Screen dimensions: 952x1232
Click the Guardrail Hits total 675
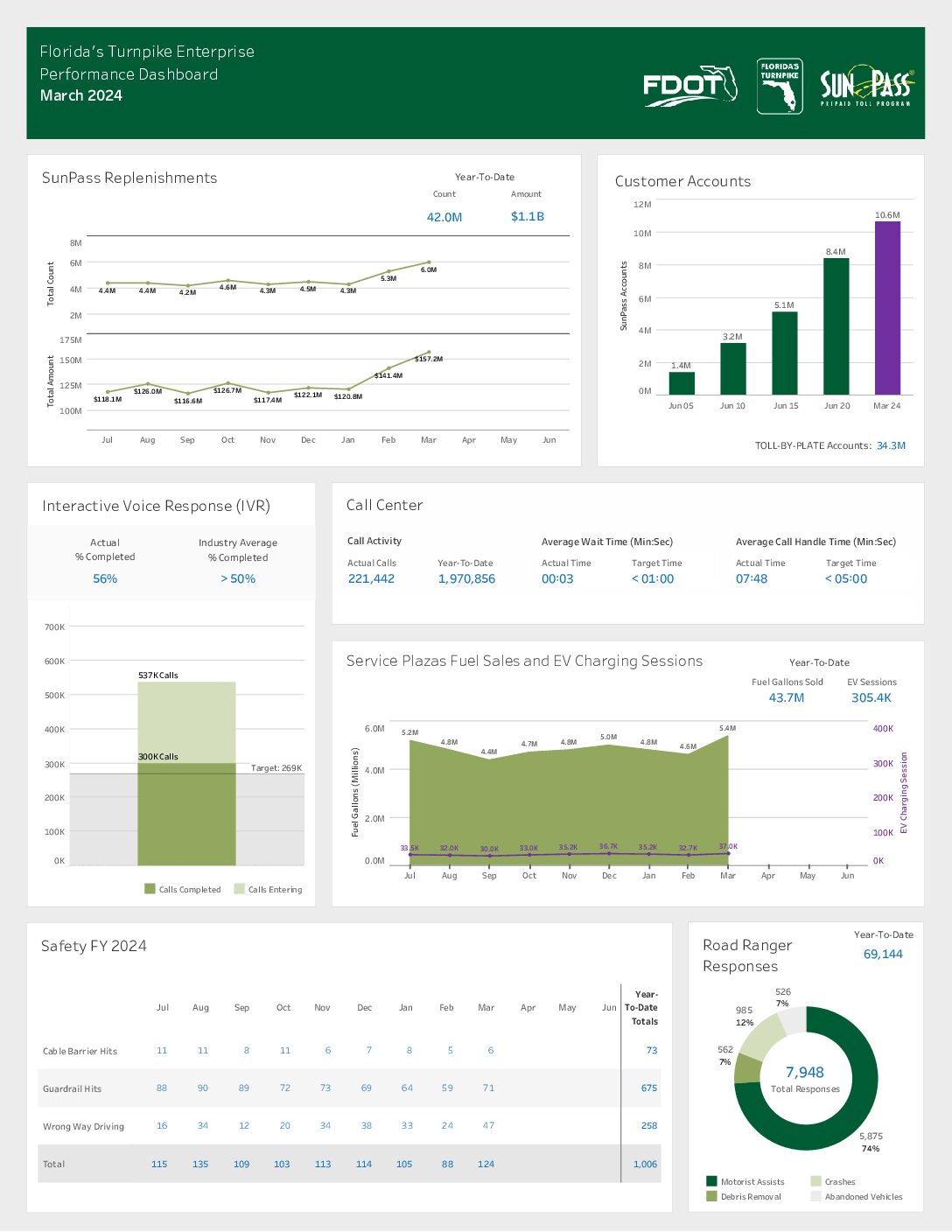pos(649,1088)
